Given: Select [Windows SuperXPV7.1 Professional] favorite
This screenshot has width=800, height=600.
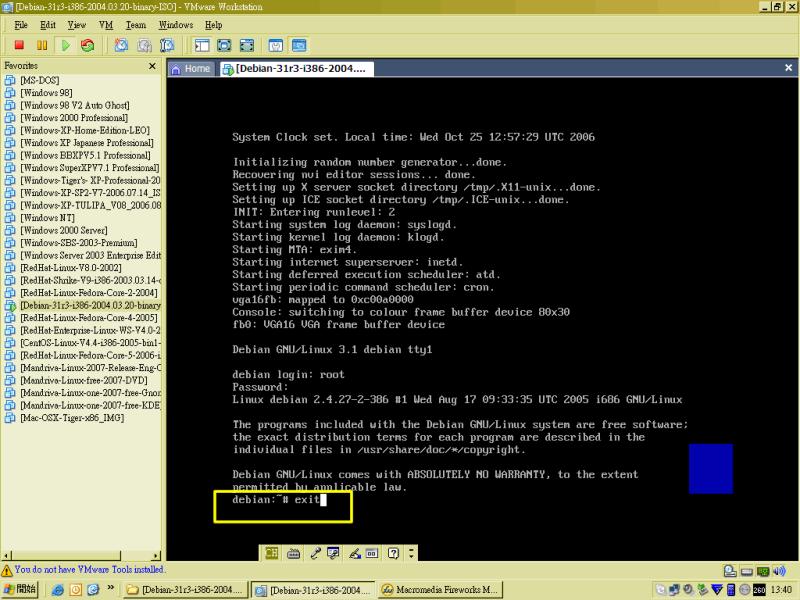Looking at the screenshot, I should point(90,167).
